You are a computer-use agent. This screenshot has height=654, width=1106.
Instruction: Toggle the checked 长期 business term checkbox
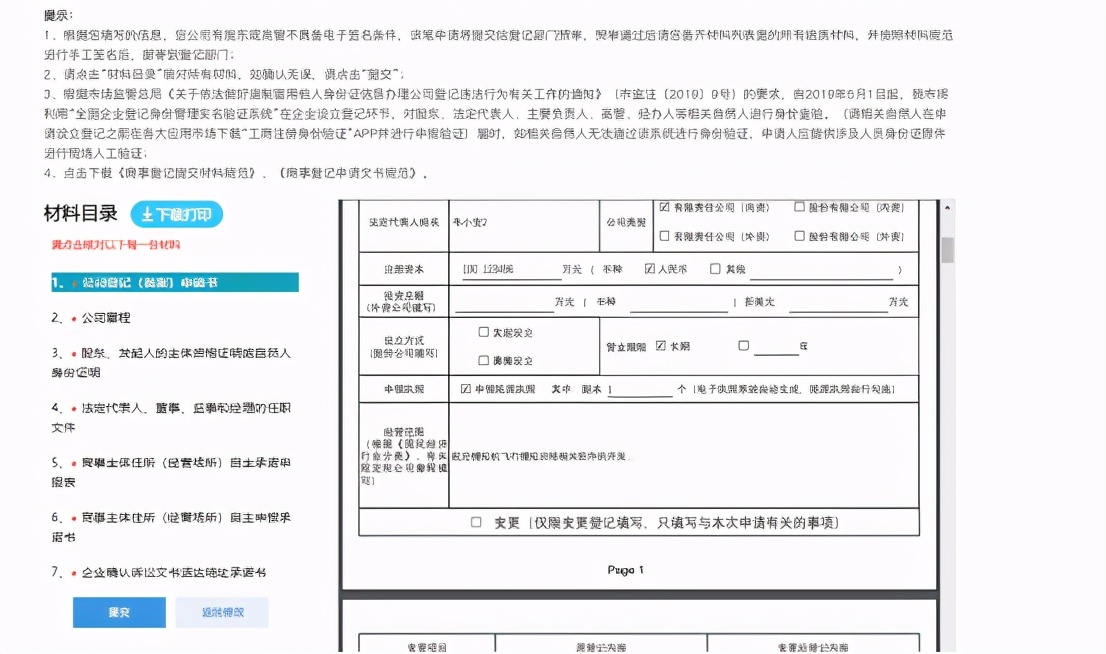click(x=661, y=346)
